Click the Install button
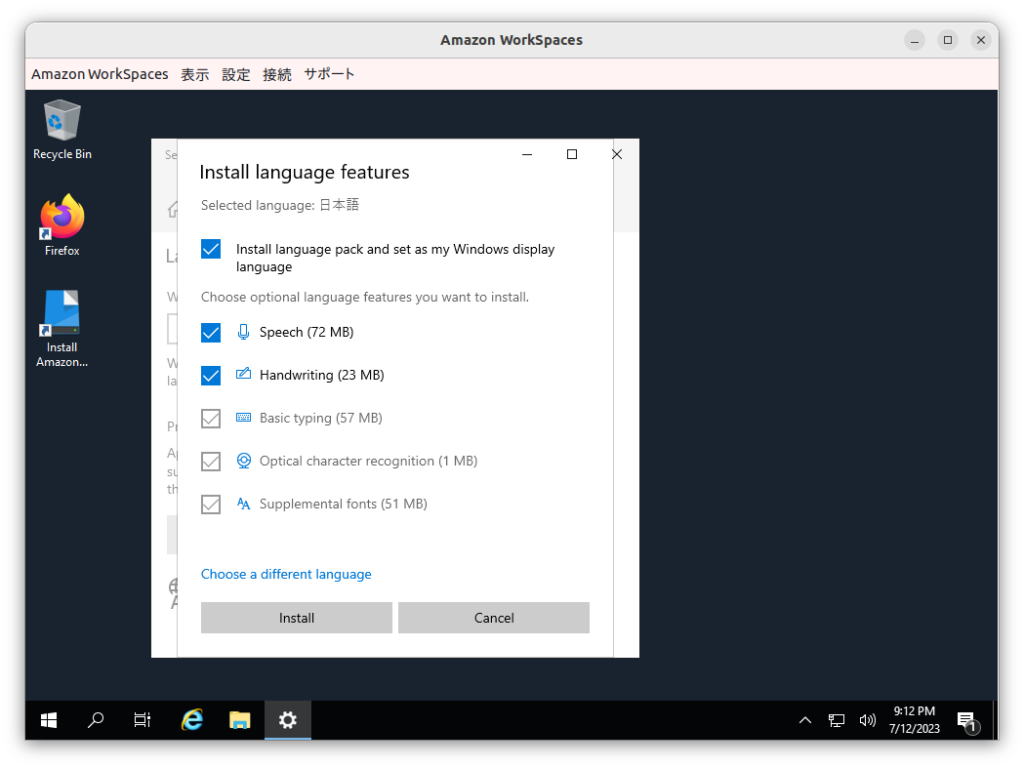The width and height of the screenshot is (1024, 768). coord(296,617)
